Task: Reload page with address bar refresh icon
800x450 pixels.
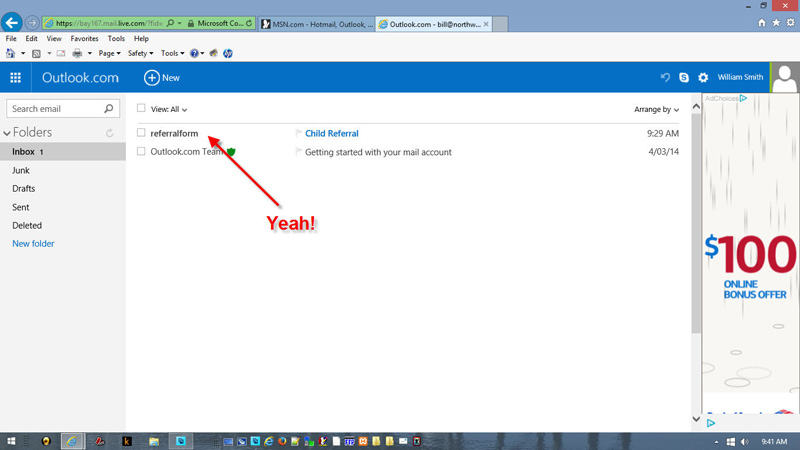Action: 249,23
